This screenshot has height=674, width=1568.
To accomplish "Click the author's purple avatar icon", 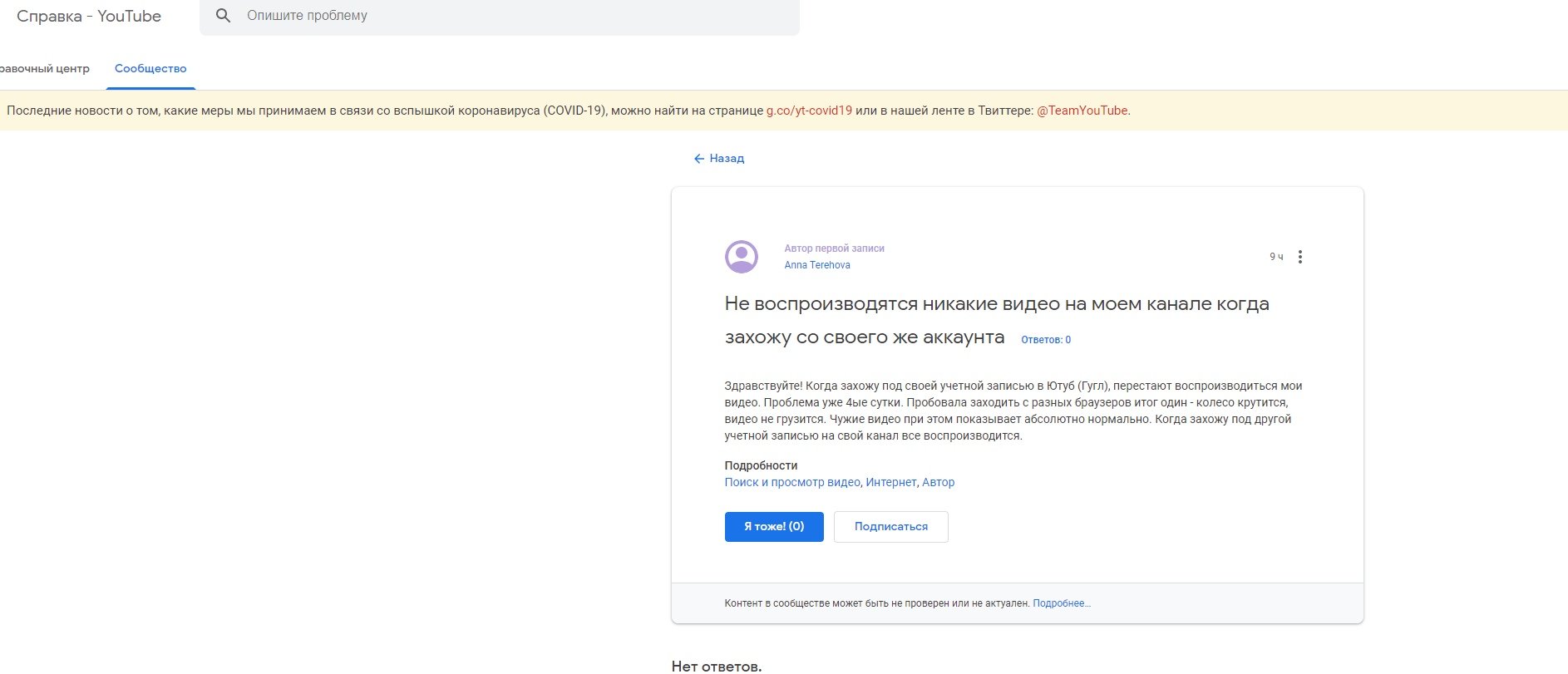I will point(741,257).
